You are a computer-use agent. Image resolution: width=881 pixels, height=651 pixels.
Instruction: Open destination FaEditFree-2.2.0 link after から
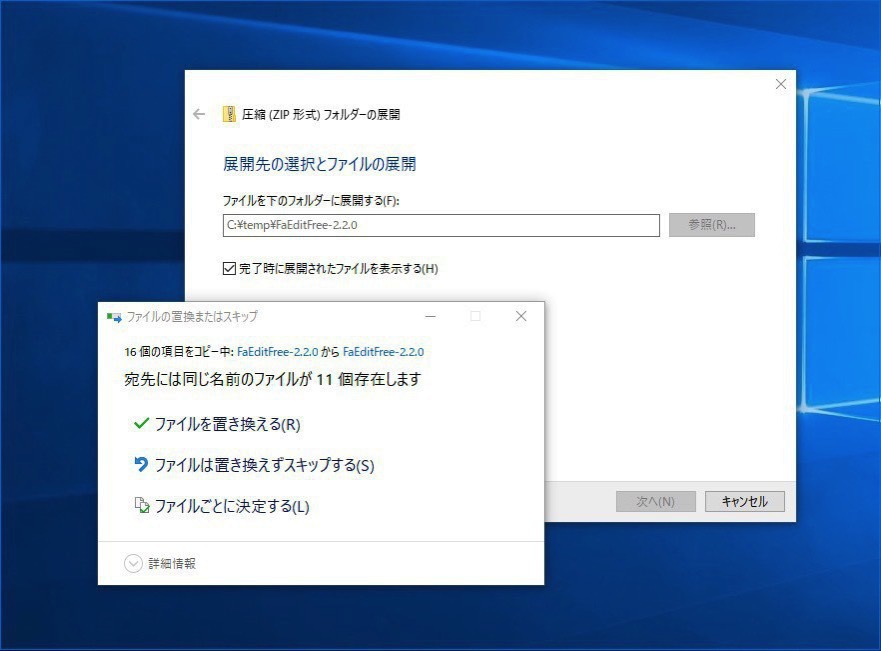383,352
